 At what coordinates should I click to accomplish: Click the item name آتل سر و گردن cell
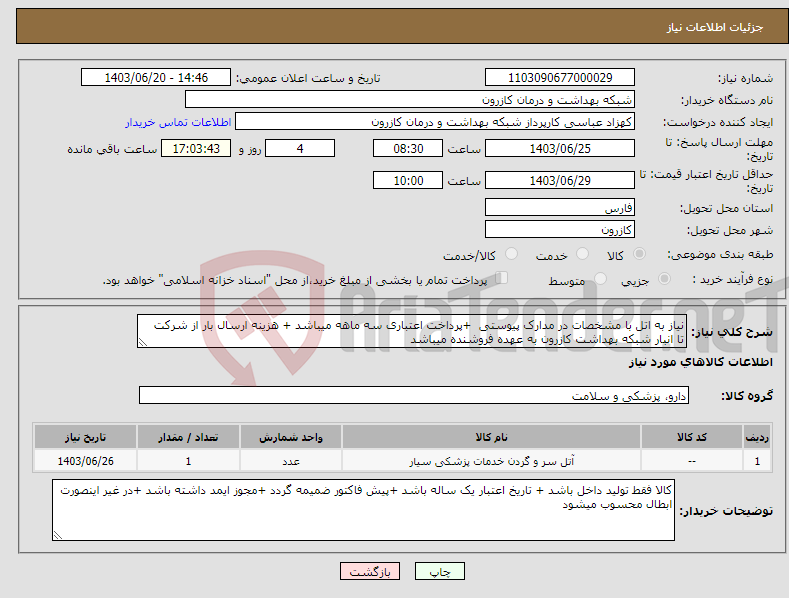[491, 461]
